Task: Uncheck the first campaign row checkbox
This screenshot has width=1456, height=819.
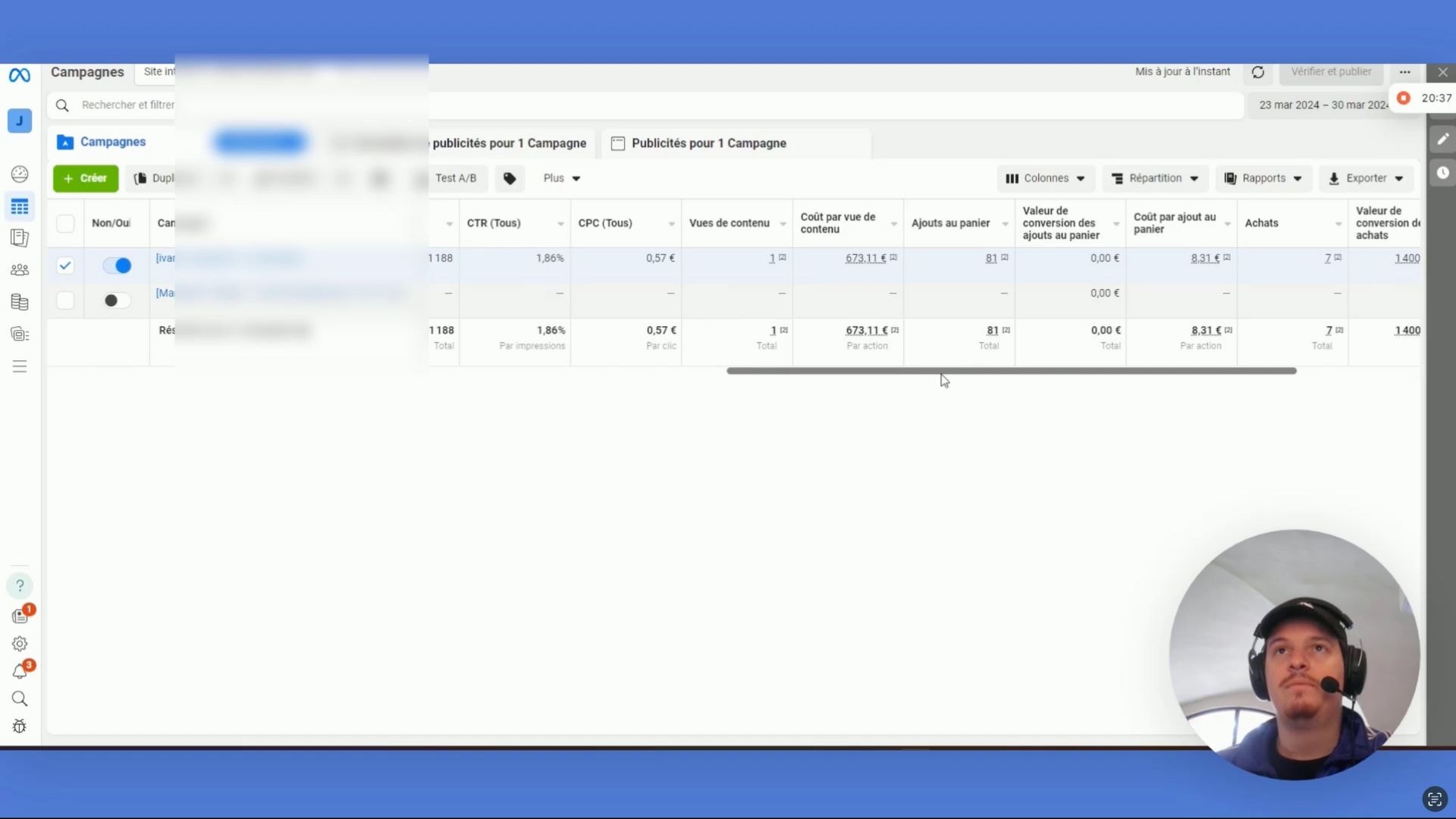Action: pos(65,265)
